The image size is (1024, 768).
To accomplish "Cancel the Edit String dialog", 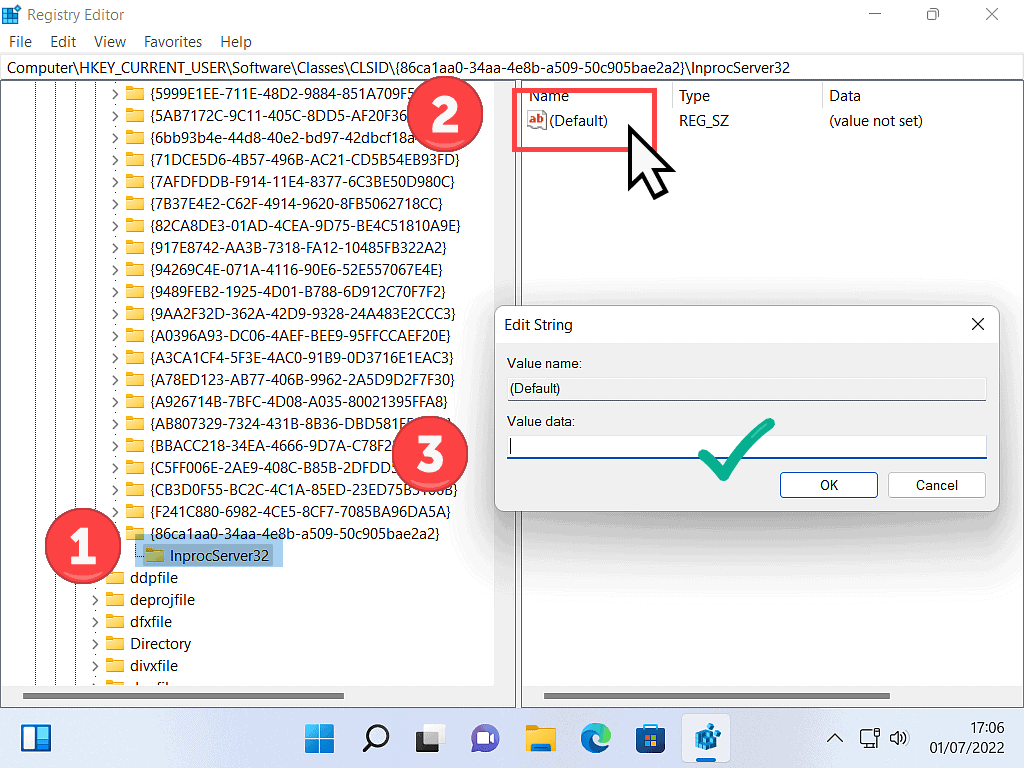I will 936,485.
